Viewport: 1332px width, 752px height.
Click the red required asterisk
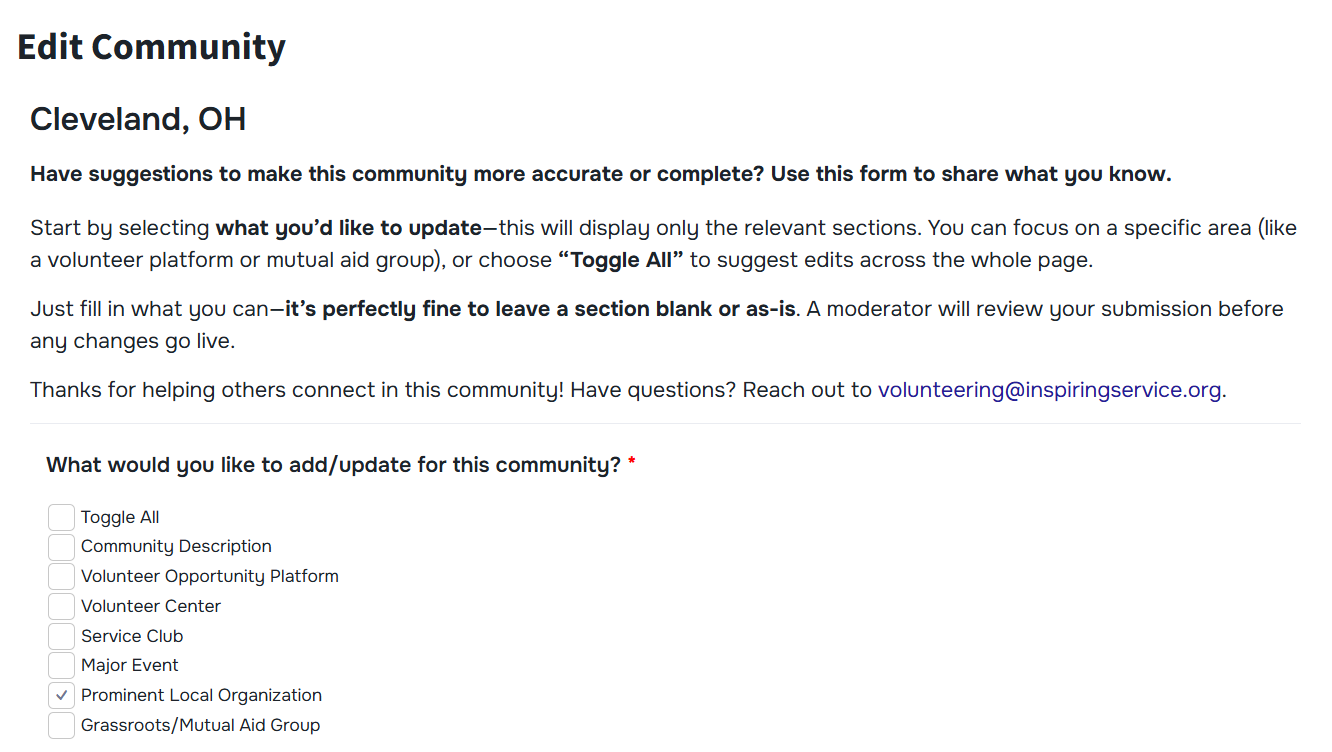(x=632, y=465)
